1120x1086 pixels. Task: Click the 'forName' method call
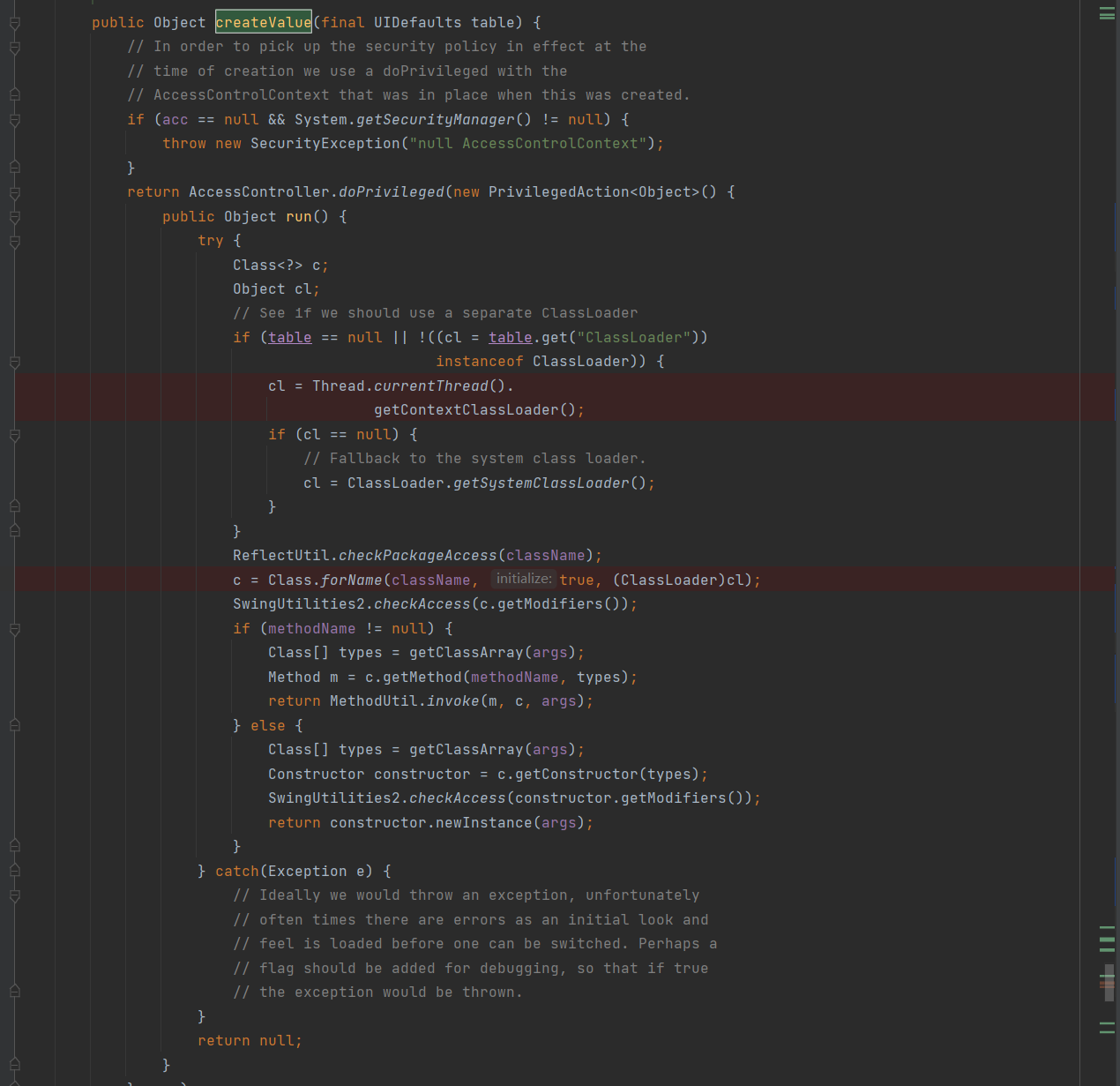[x=351, y=580]
